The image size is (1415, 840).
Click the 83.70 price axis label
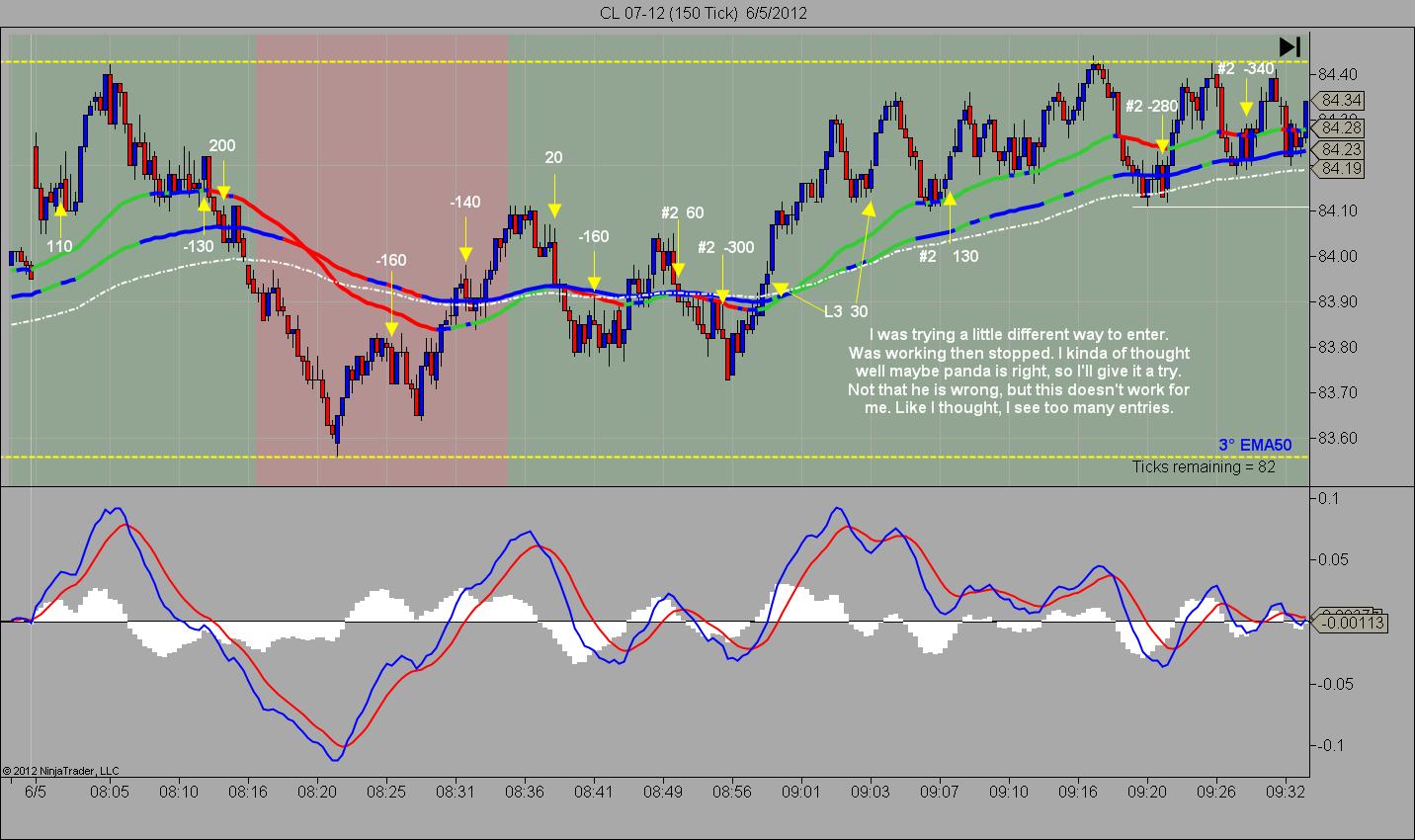pyautogui.click(x=1337, y=392)
